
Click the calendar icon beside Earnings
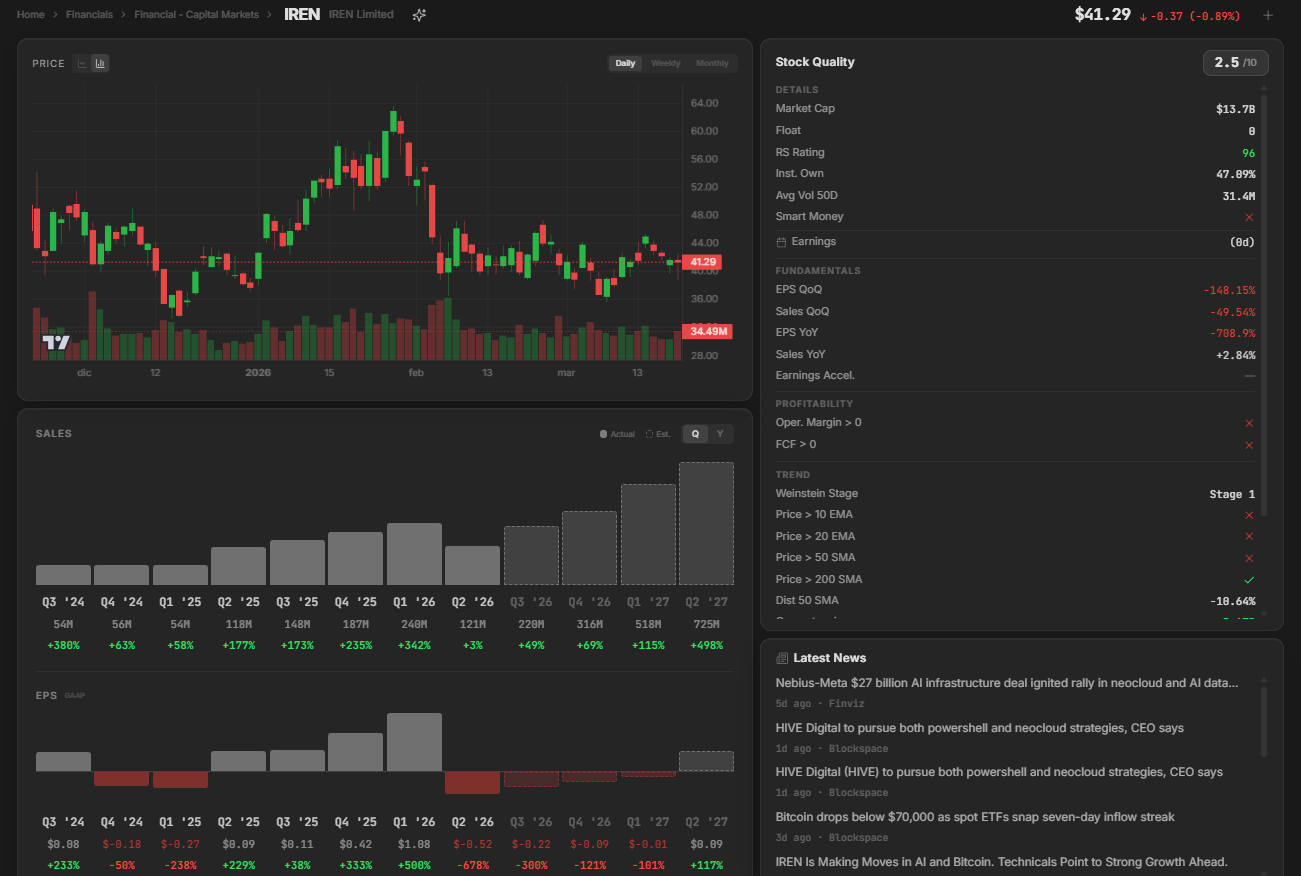coord(781,242)
